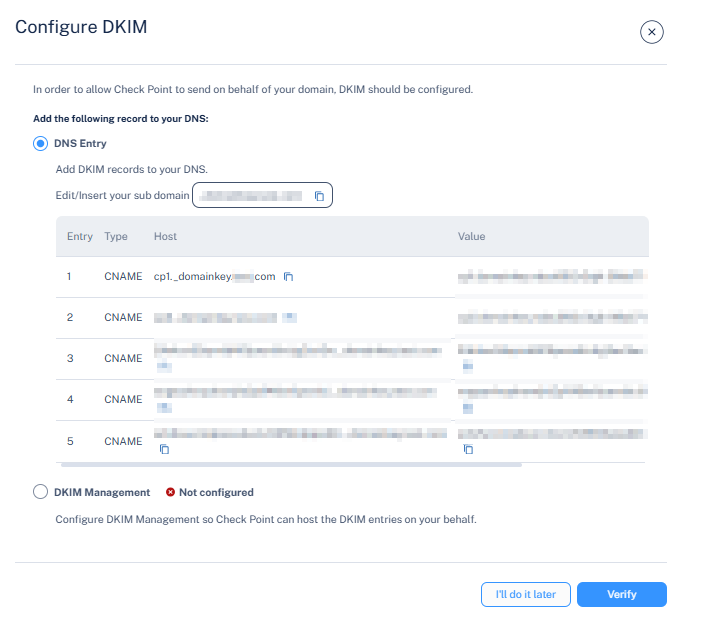Copy the host value of entry 4

tap(165, 408)
